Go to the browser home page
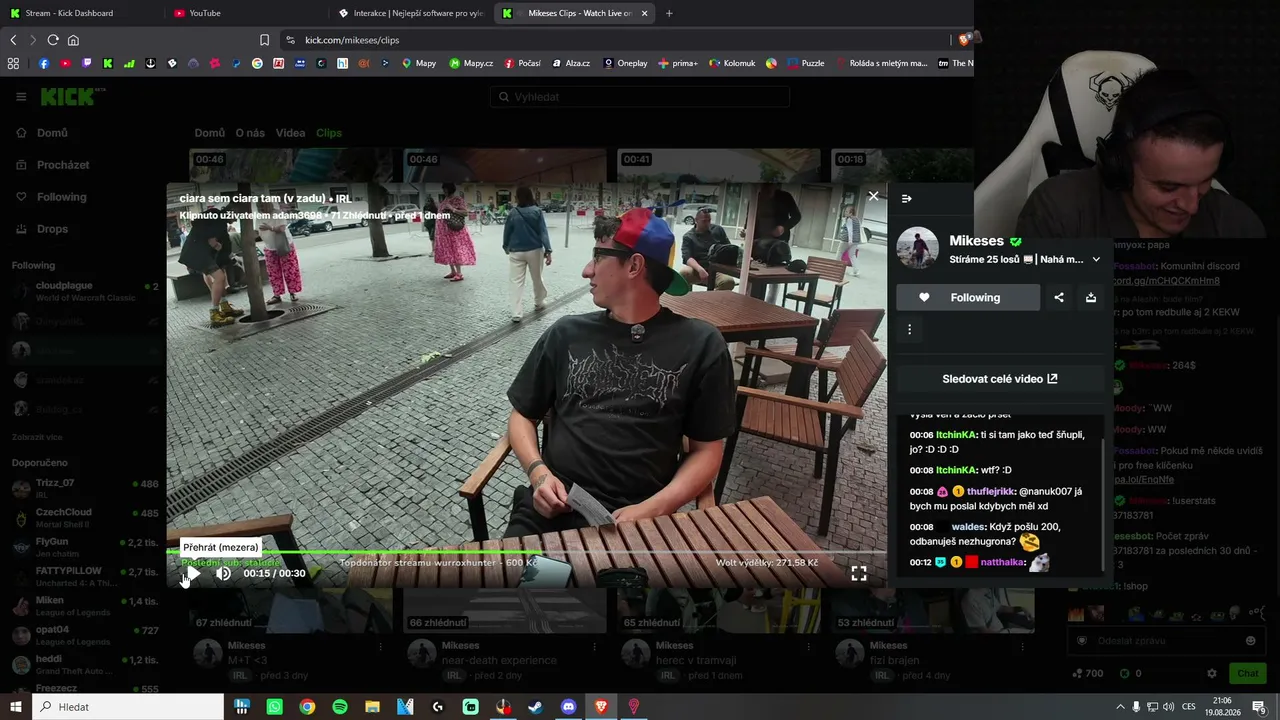The height and width of the screenshot is (720, 1280). [73, 40]
